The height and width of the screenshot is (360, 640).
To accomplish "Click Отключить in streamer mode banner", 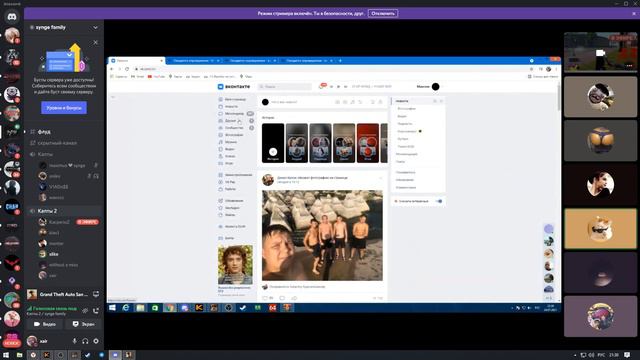I will pyautogui.click(x=383, y=13).
